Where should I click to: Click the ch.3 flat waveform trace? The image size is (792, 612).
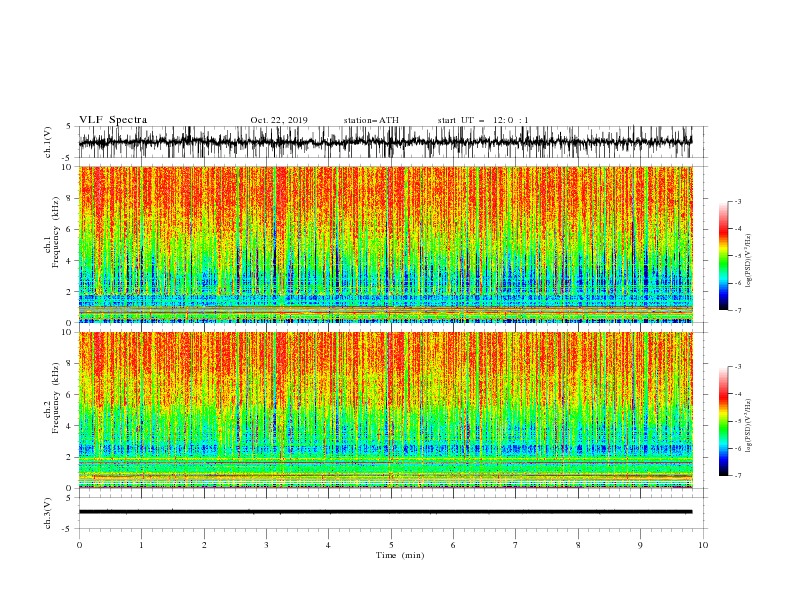click(385, 512)
